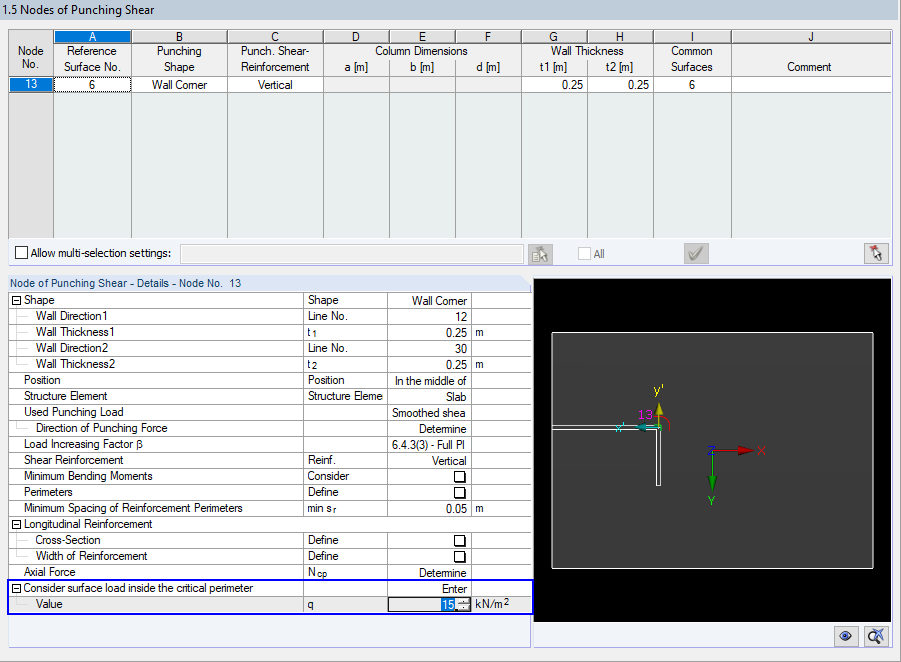Click the pick-node-graphically arrow icon

point(876,253)
